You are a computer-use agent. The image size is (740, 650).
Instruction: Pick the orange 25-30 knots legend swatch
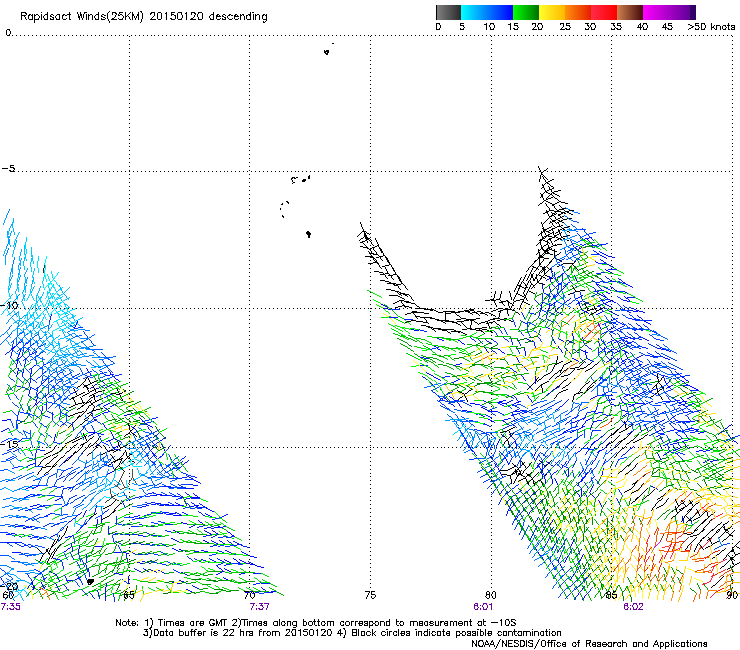[578, 12]
